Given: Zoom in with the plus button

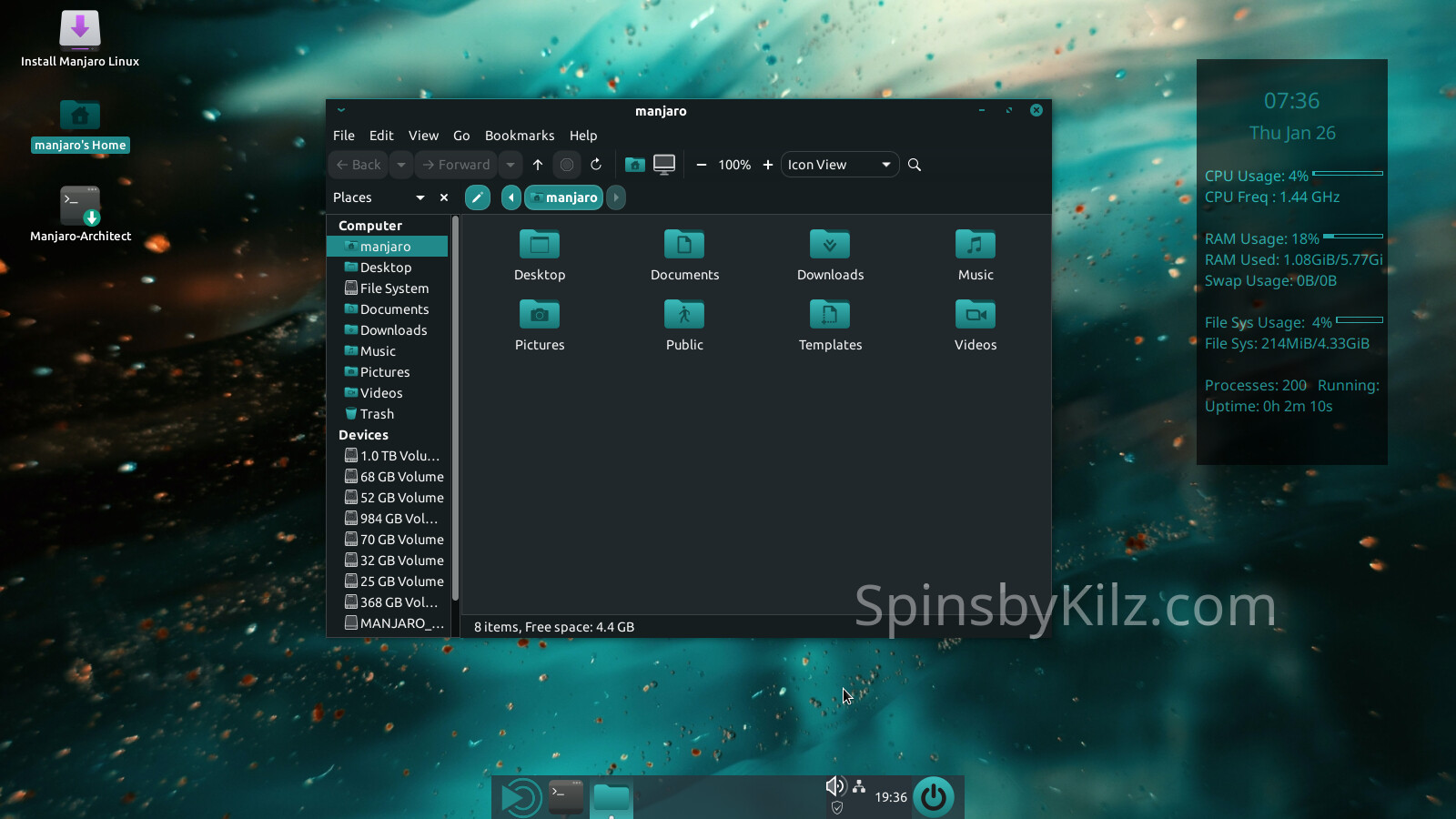Looking at the screenshot, I should click(767, 165).
